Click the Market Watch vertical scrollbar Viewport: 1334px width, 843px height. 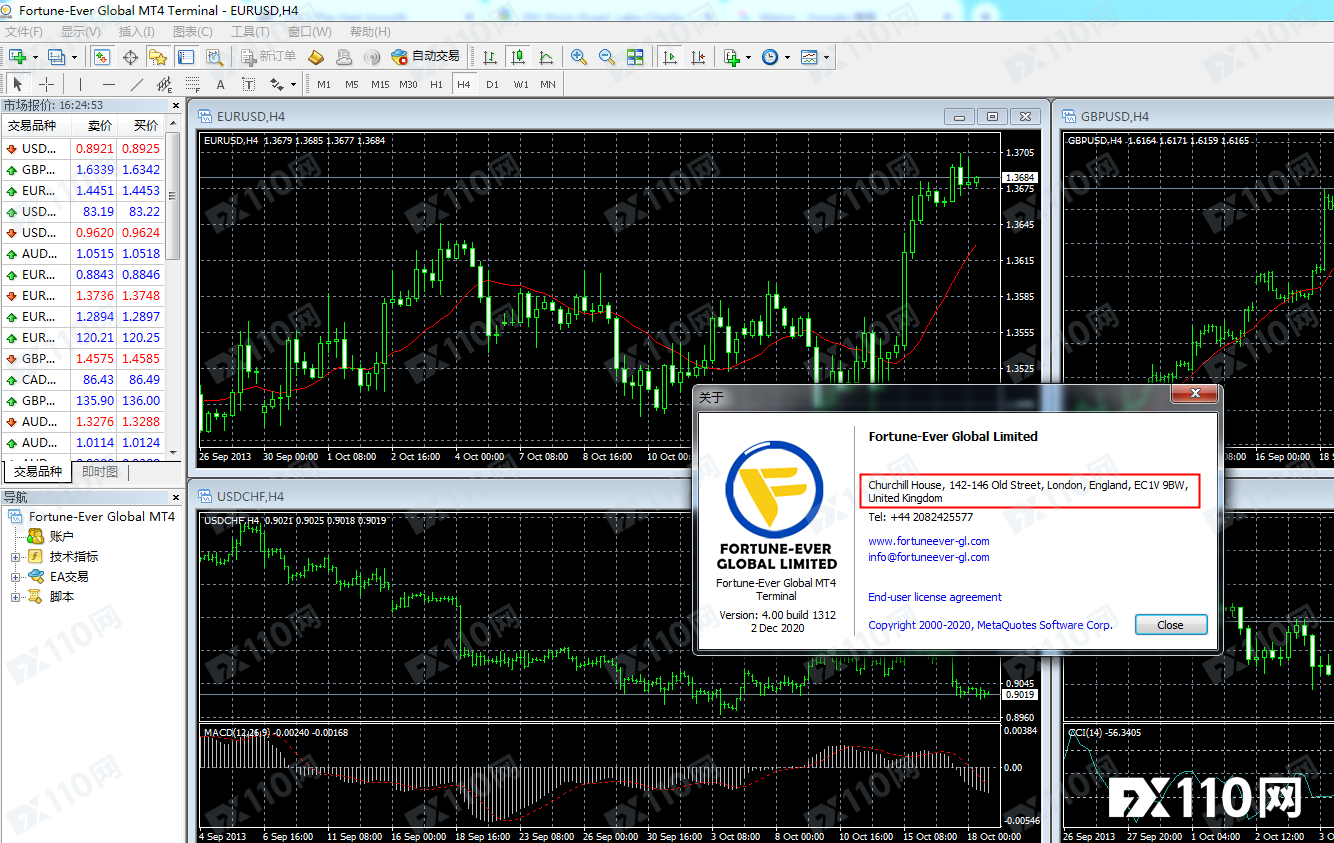pos(174,287)
